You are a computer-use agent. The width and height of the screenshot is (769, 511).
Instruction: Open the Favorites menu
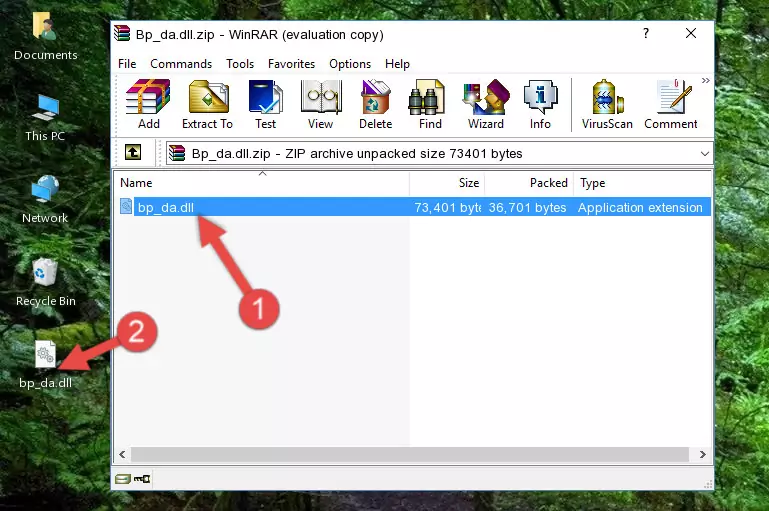click(291, 64)
